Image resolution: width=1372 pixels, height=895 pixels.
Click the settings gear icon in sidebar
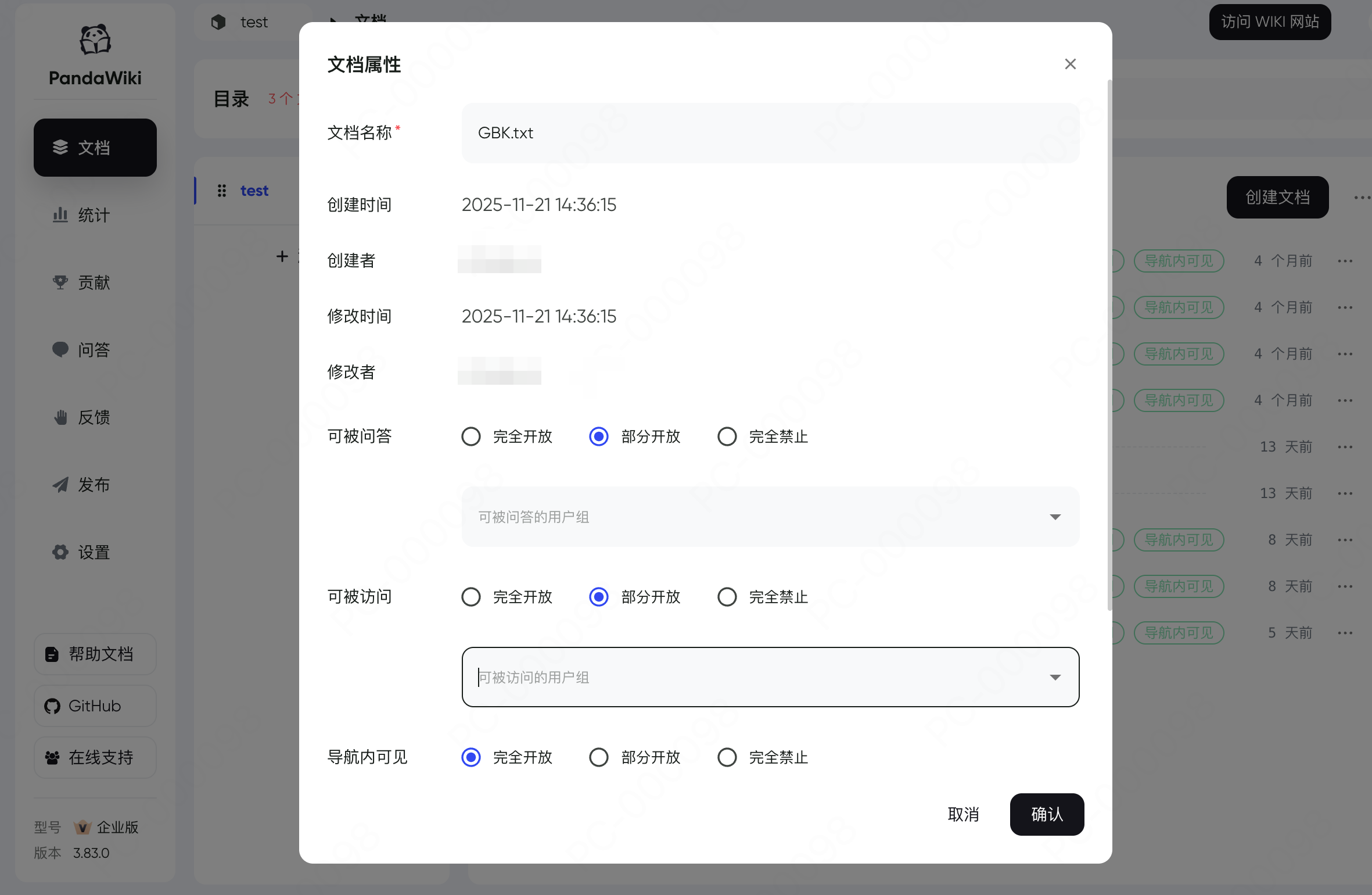pos(60,552)
